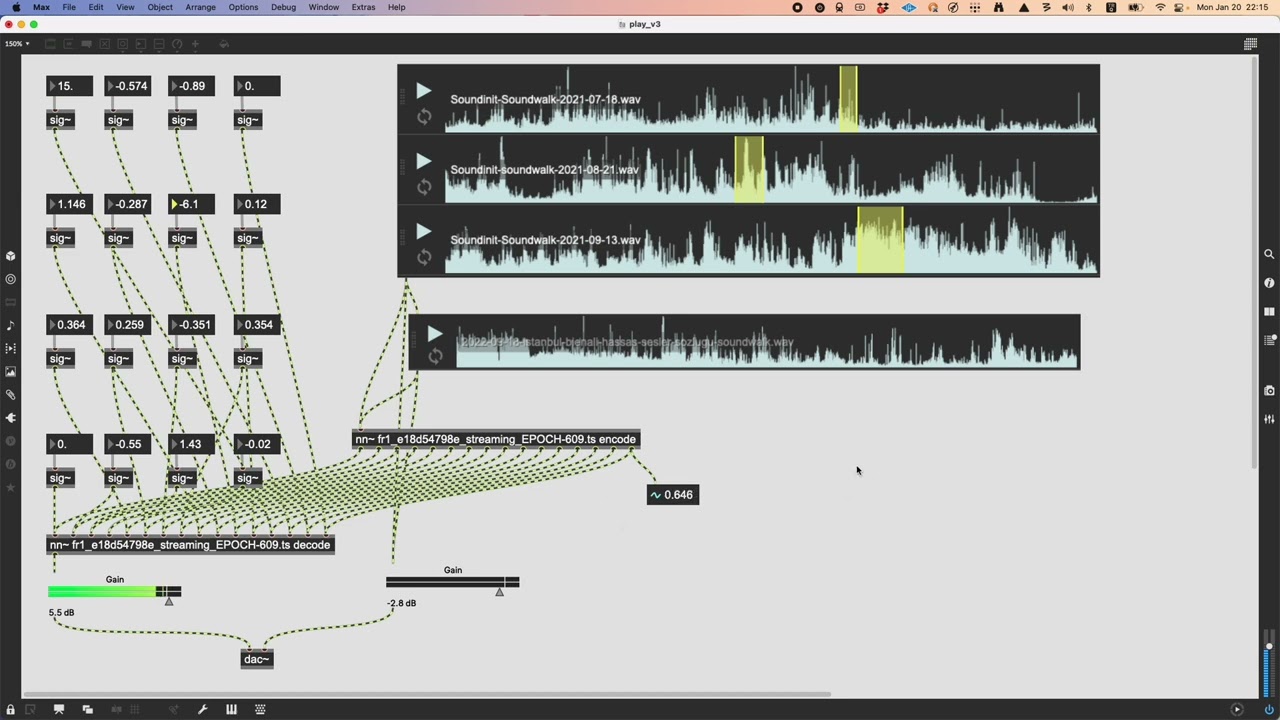The image size is (1280, 720).
Task: Toggle the audio power button at bottom right
Action: click(1269, 709)
